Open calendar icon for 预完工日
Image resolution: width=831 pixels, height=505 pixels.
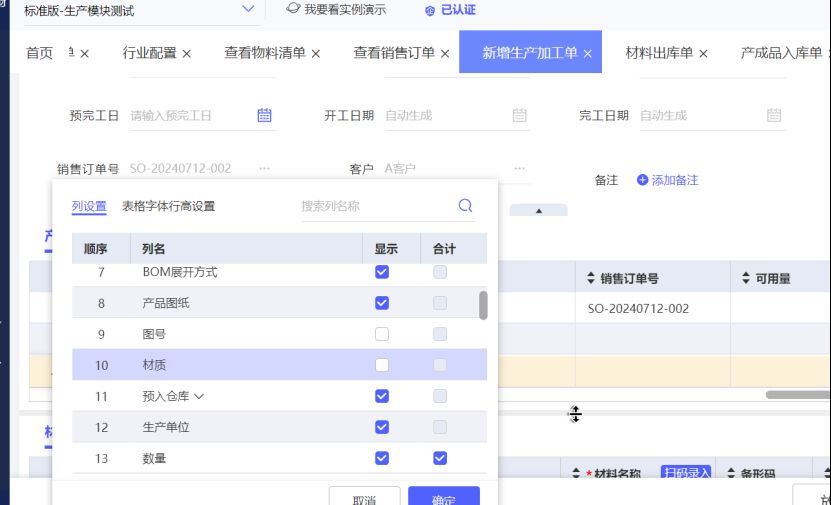pyautogui.click(x=264, y=115)
